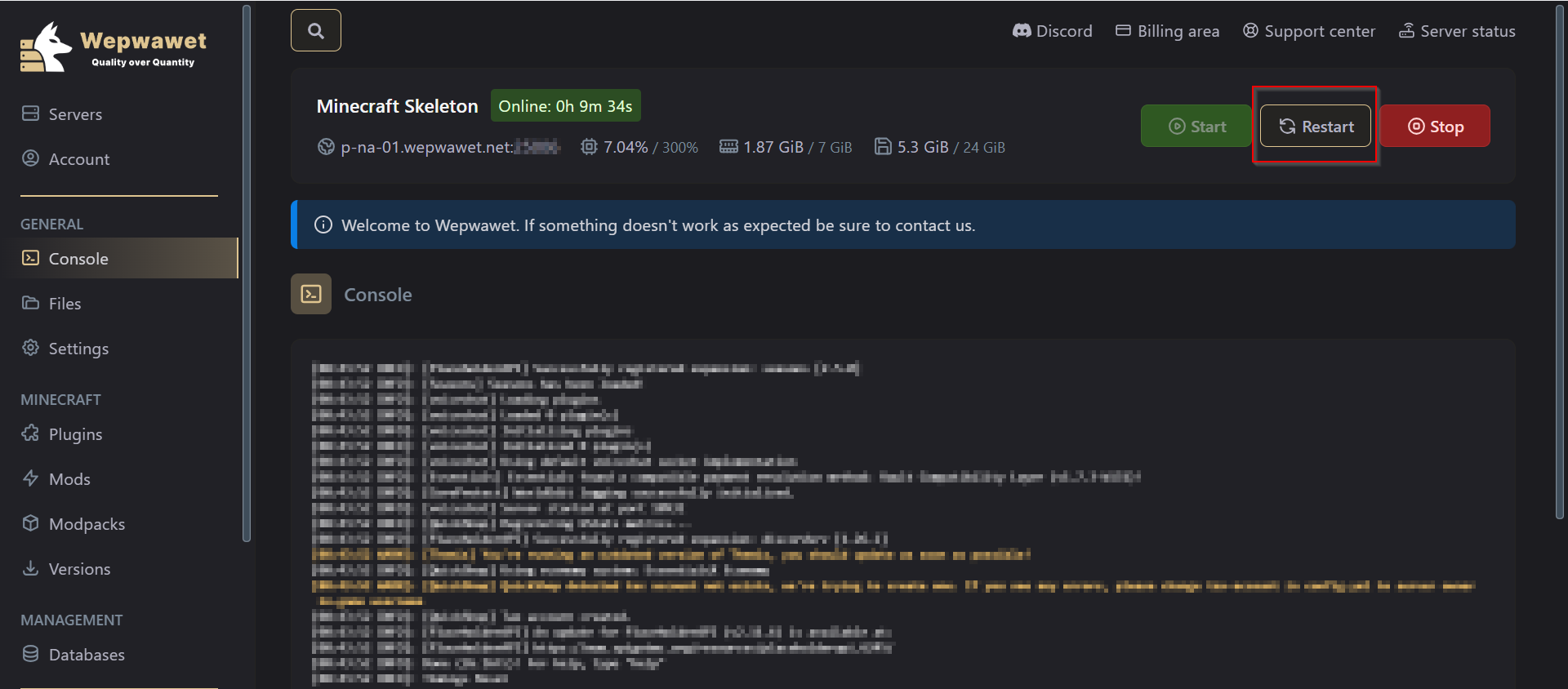Screen dimensions: 1568x689
Task: Click the Versions download icon
Action: pos(30,568)
